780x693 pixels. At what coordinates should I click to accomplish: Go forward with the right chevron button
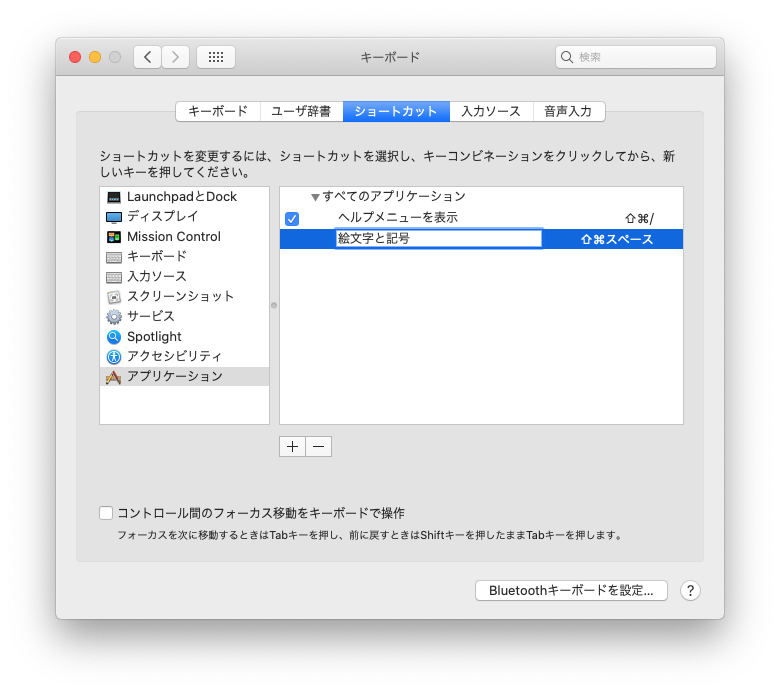[175, 57]
